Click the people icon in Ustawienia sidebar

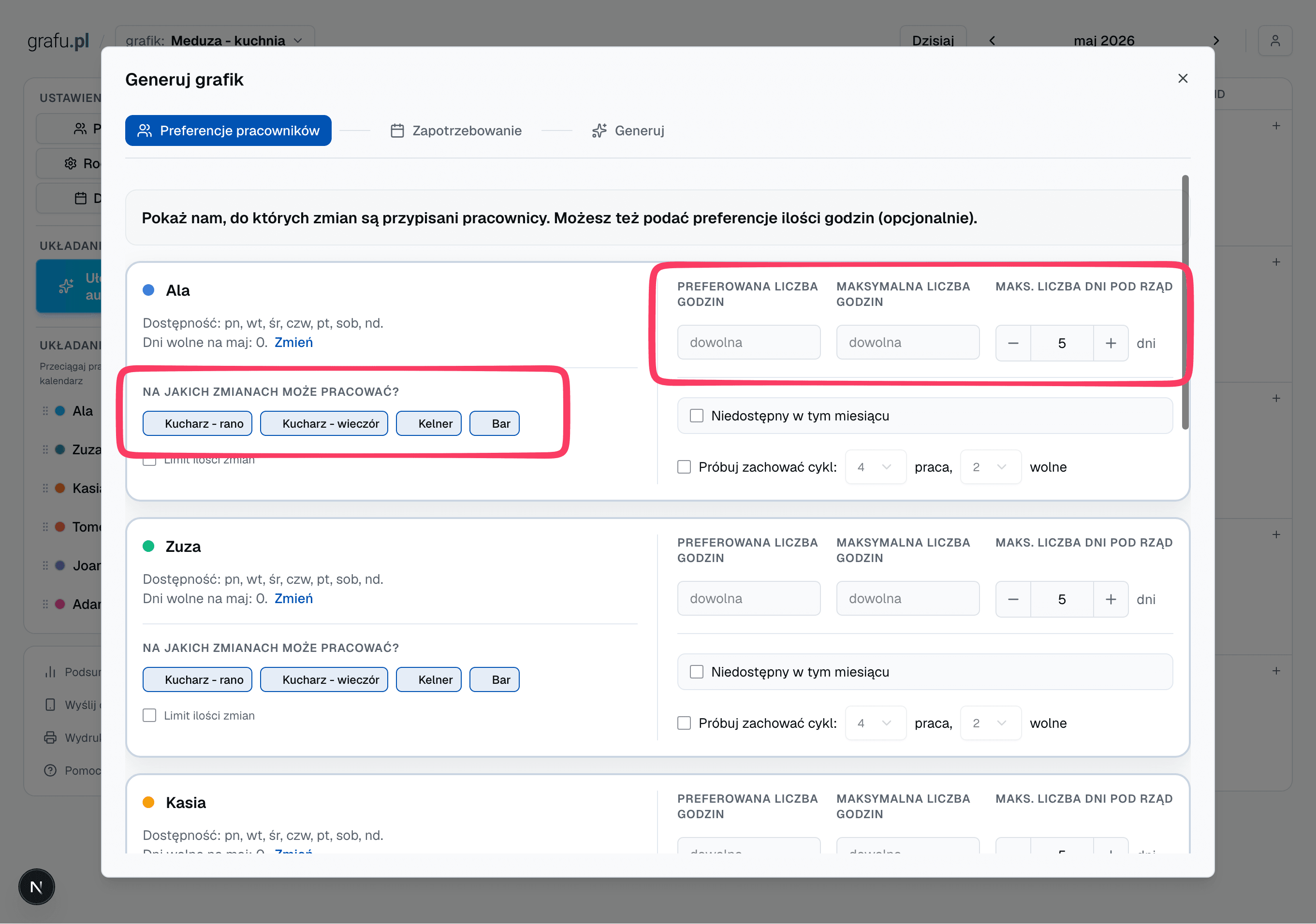(80, 129)
